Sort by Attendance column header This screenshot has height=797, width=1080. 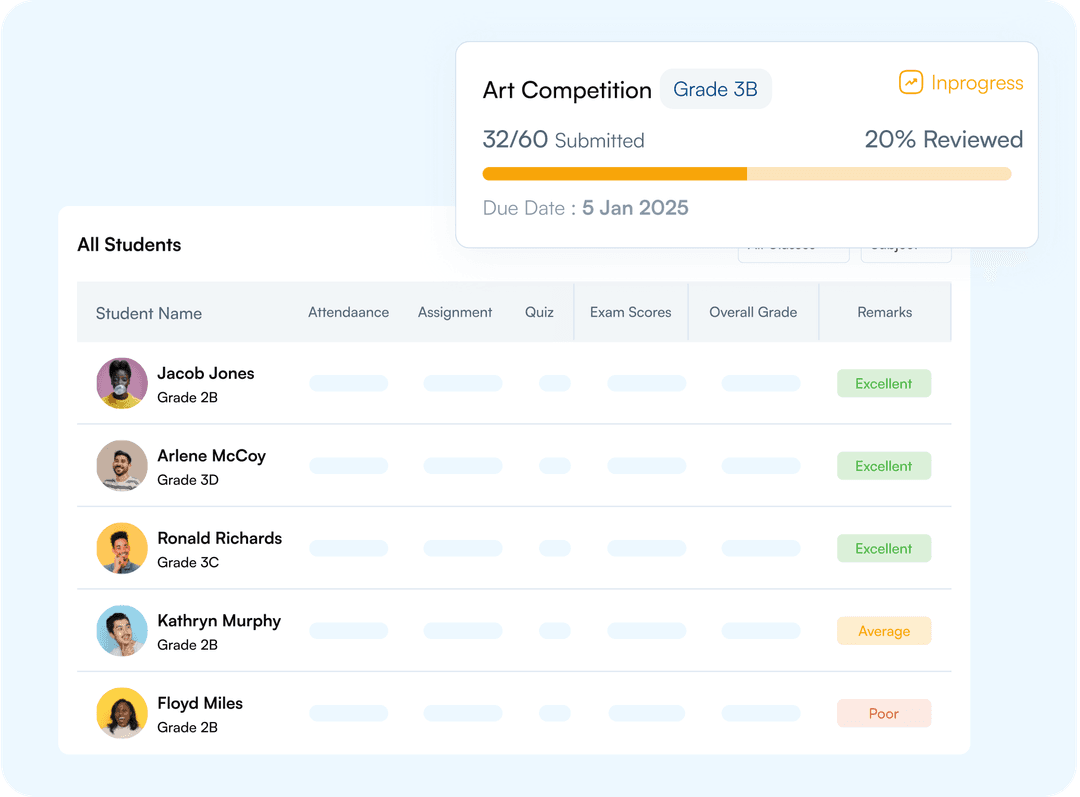348,312
